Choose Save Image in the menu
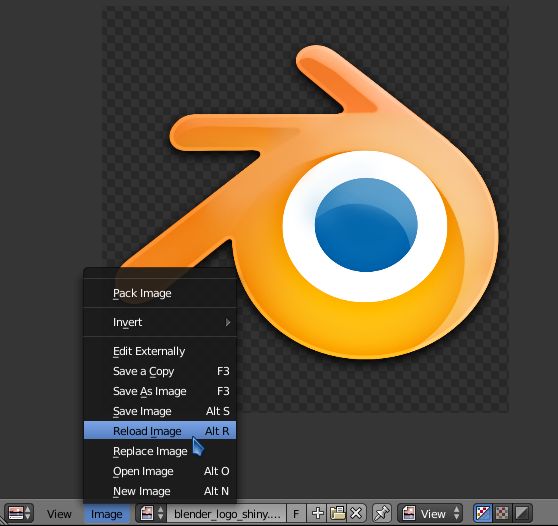This screenshot has height=526, width=558. pyautogui.click(x=160, y=411)
